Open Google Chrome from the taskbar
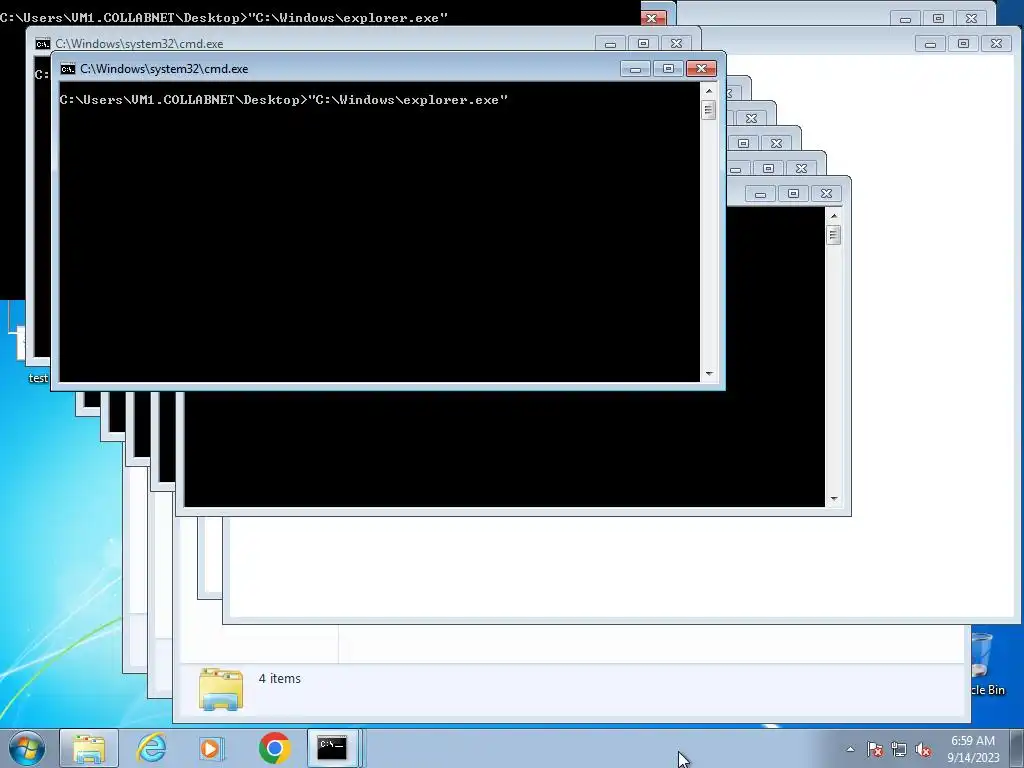The height and width of the screenshot is (768, 1024). [274, 748]
